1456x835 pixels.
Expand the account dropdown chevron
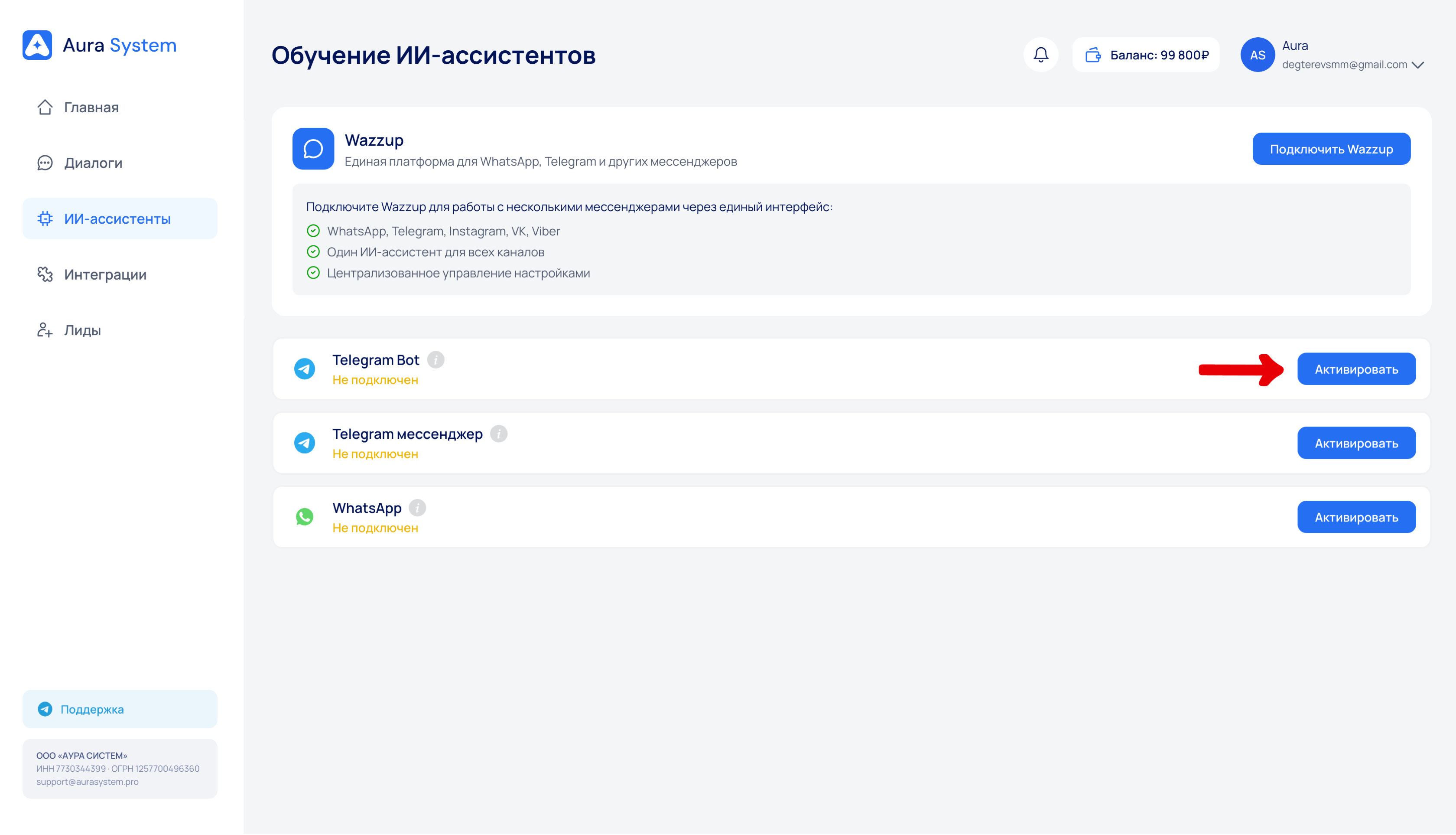pyautogui.click(x=1417, y=65)
